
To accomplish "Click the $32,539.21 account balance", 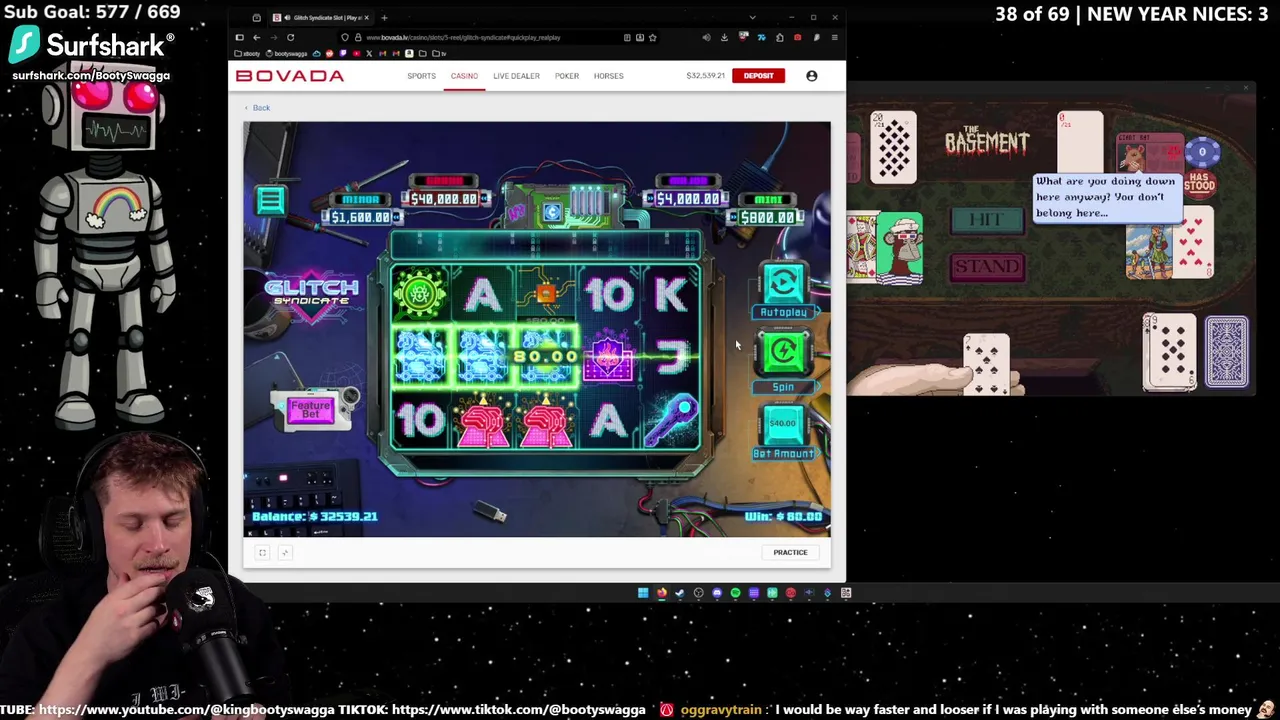I will [705, 76].
